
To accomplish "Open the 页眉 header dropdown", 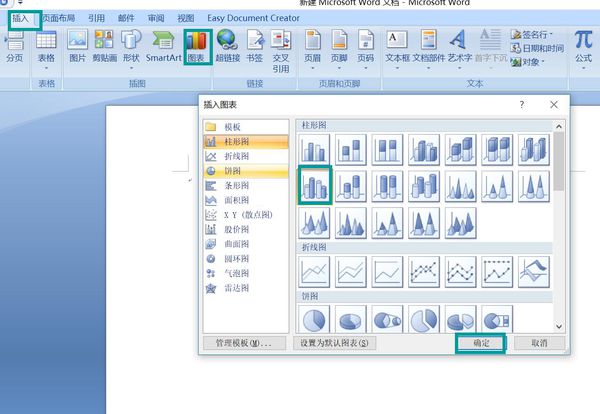I will (313, 50).
